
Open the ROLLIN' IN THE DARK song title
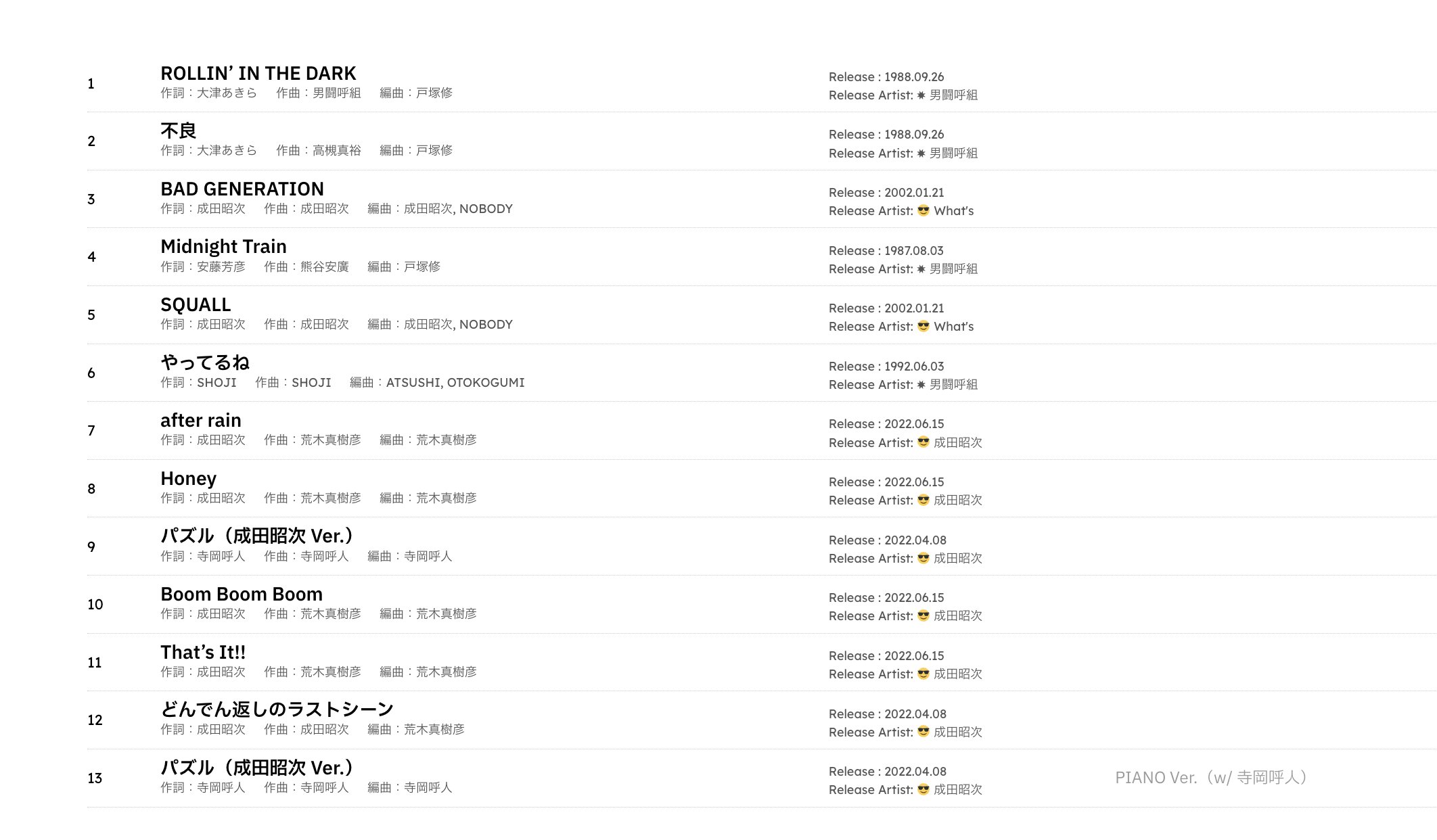pos(258,73)
